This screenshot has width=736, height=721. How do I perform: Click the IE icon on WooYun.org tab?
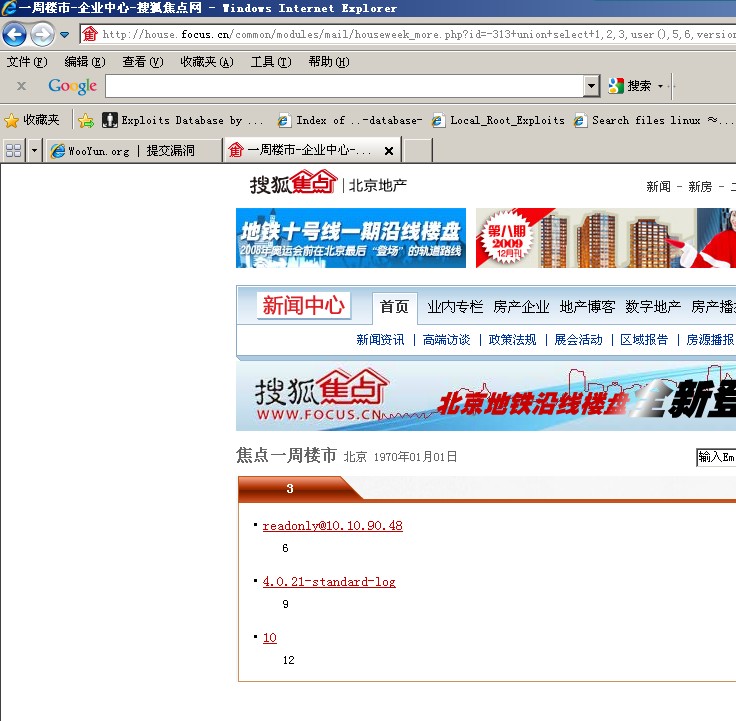(x=58, y=151)
